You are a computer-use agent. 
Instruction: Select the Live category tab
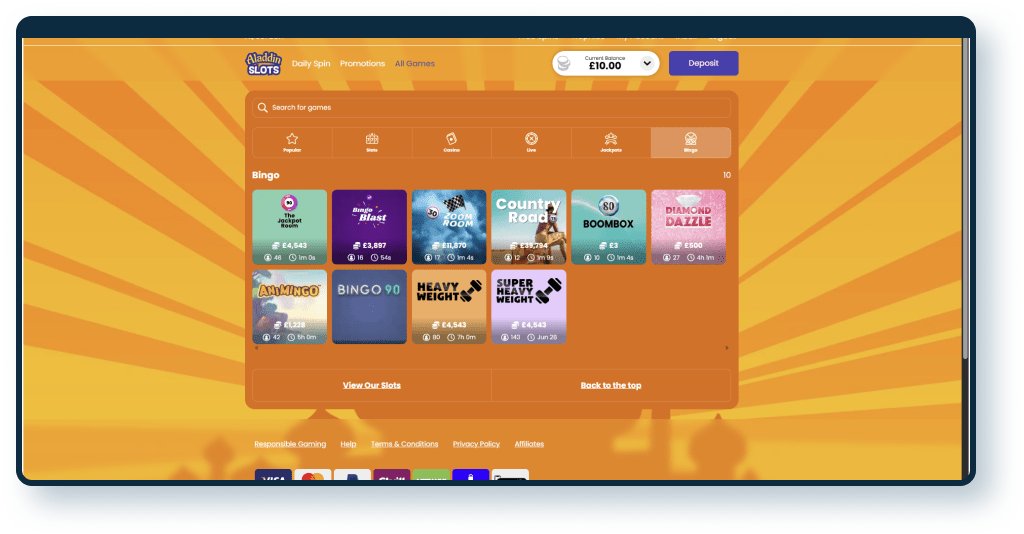click(x=531, y=142)
